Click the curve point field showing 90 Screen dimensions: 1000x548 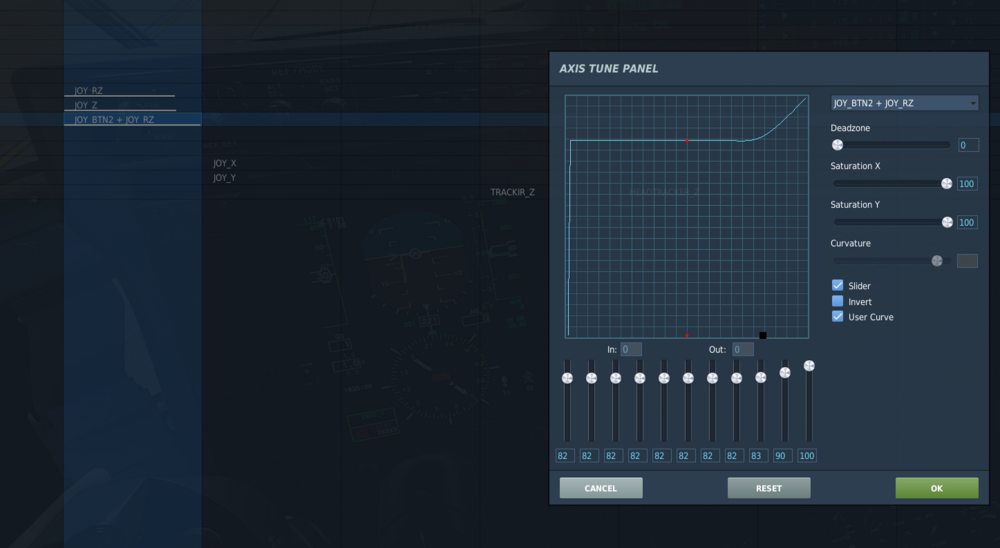(783, 455)
